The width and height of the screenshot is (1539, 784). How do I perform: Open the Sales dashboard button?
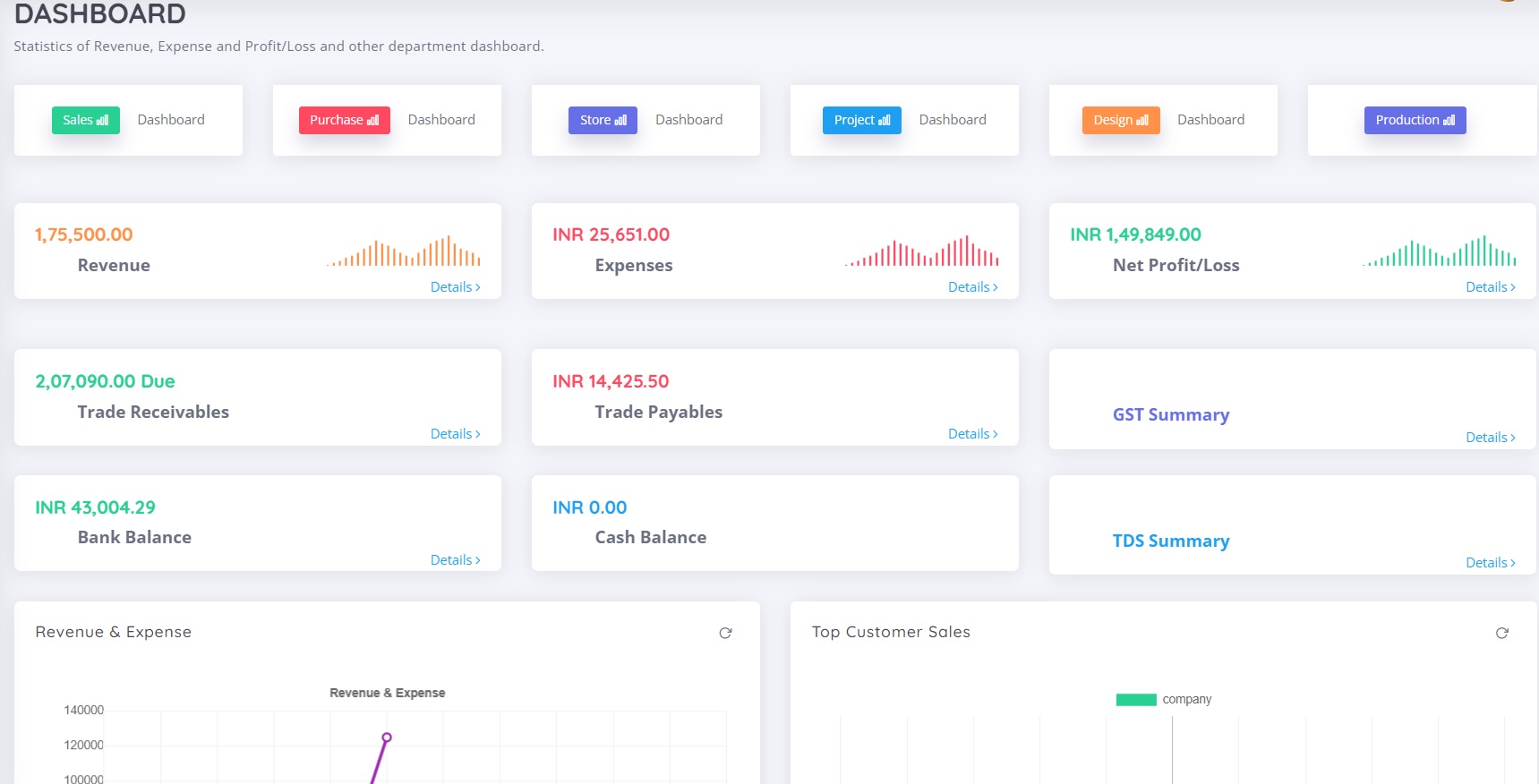click(x=85, y=120)
